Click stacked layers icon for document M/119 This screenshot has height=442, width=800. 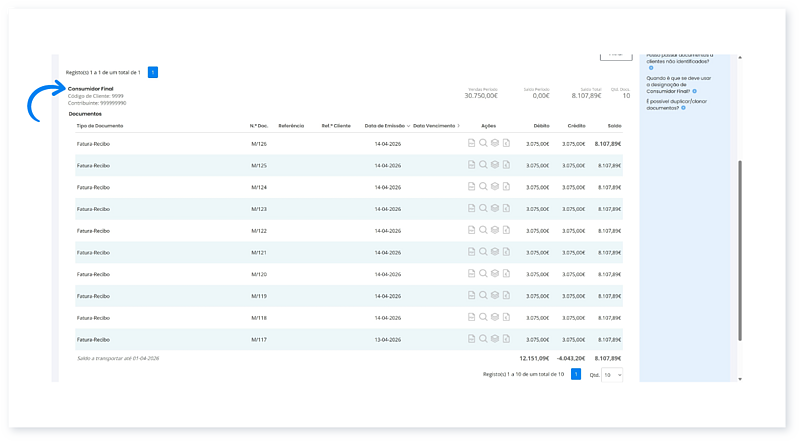click(x=495, y=296)
